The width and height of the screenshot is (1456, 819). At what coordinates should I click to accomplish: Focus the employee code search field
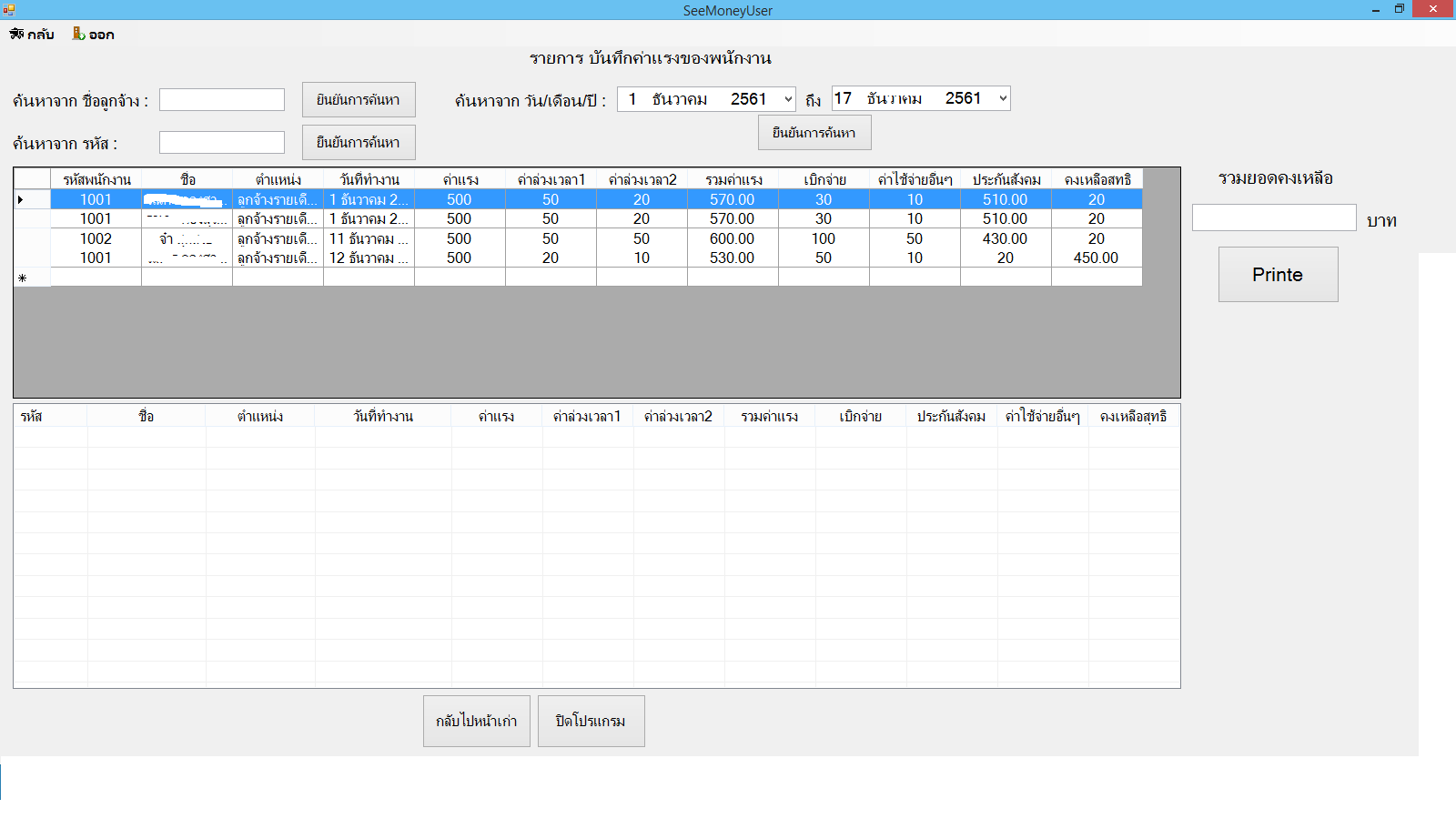(x=222, y=143)
